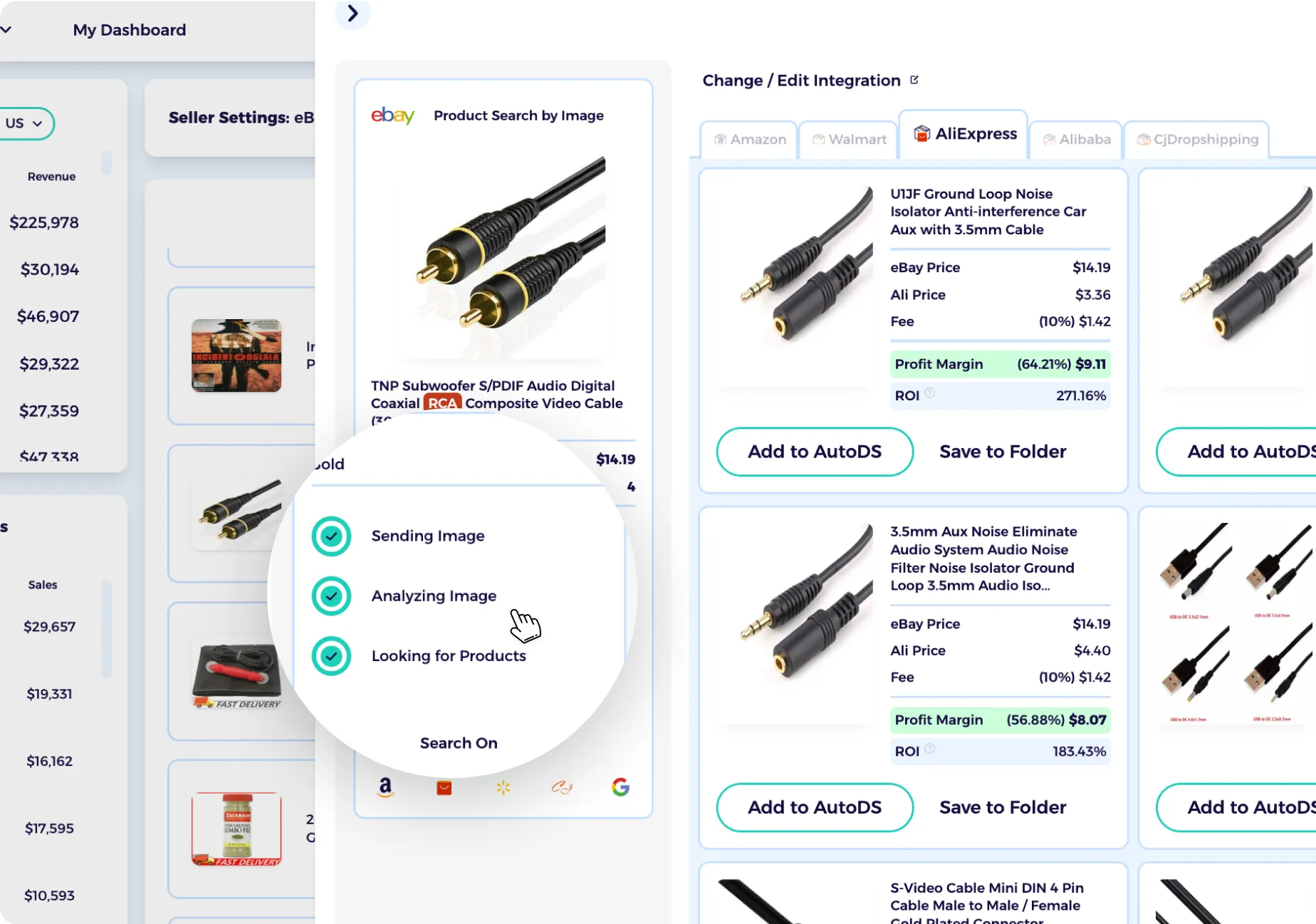Click Sending Image checkmark icon
Viewport: 1316px width, 924px height.
tap(331, 536)
